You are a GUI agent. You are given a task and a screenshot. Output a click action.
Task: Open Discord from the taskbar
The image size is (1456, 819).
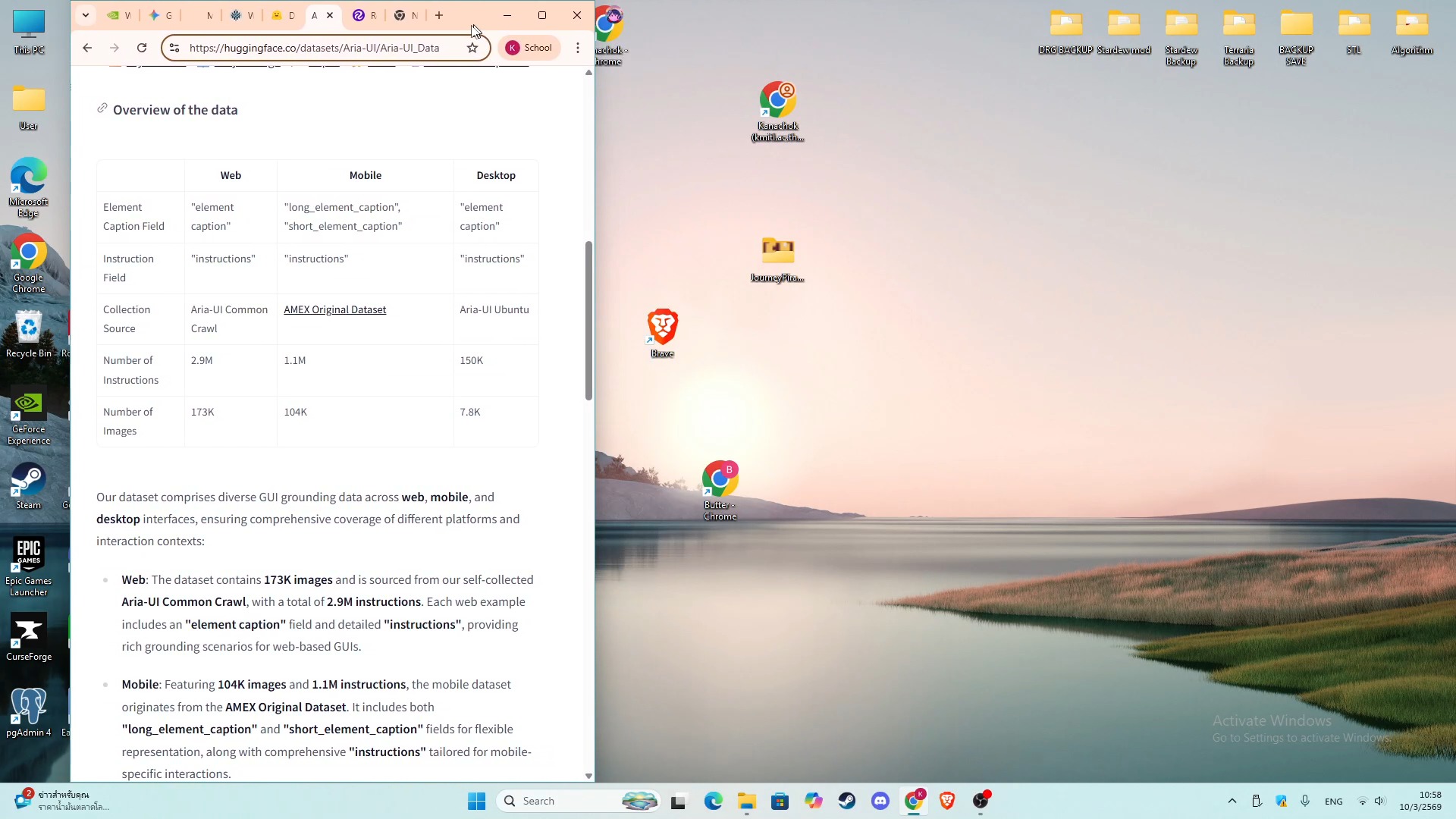pyautogui.click(x=880, y=801)
